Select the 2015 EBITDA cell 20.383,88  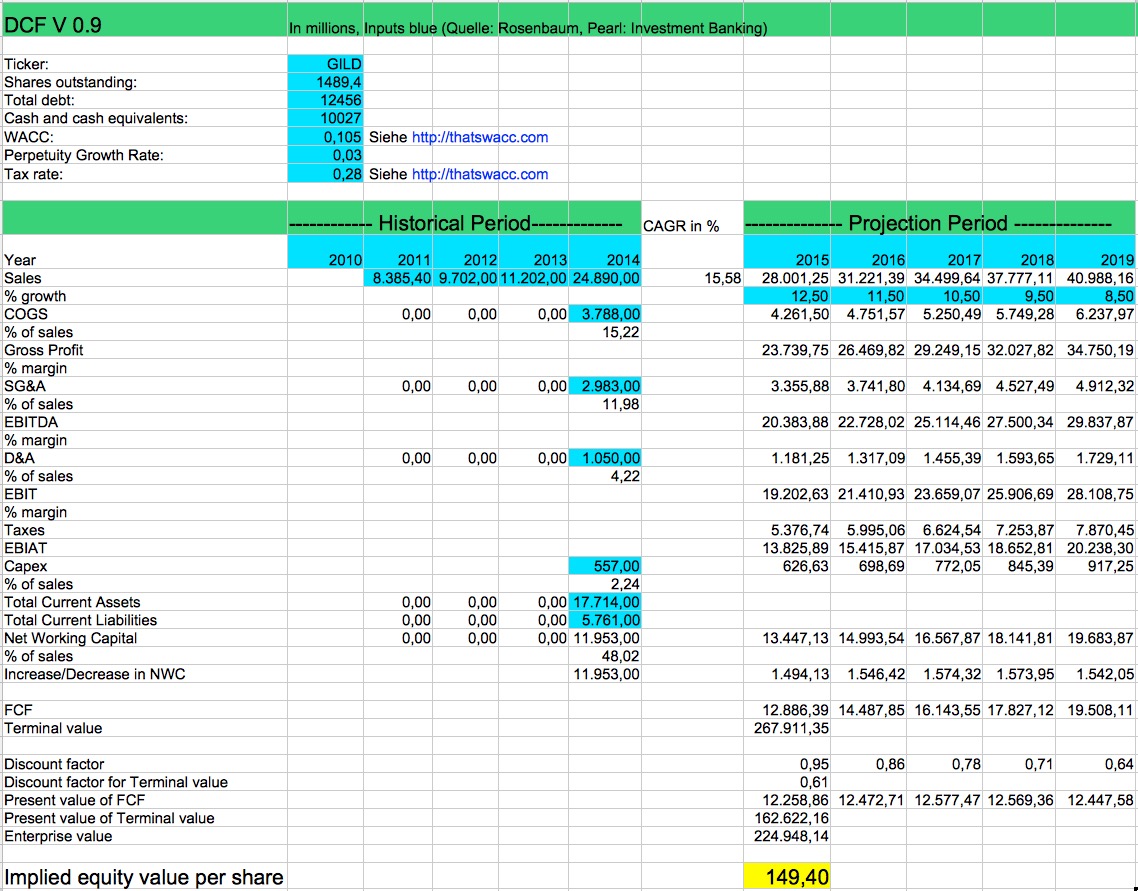click(x=787, y=422)
